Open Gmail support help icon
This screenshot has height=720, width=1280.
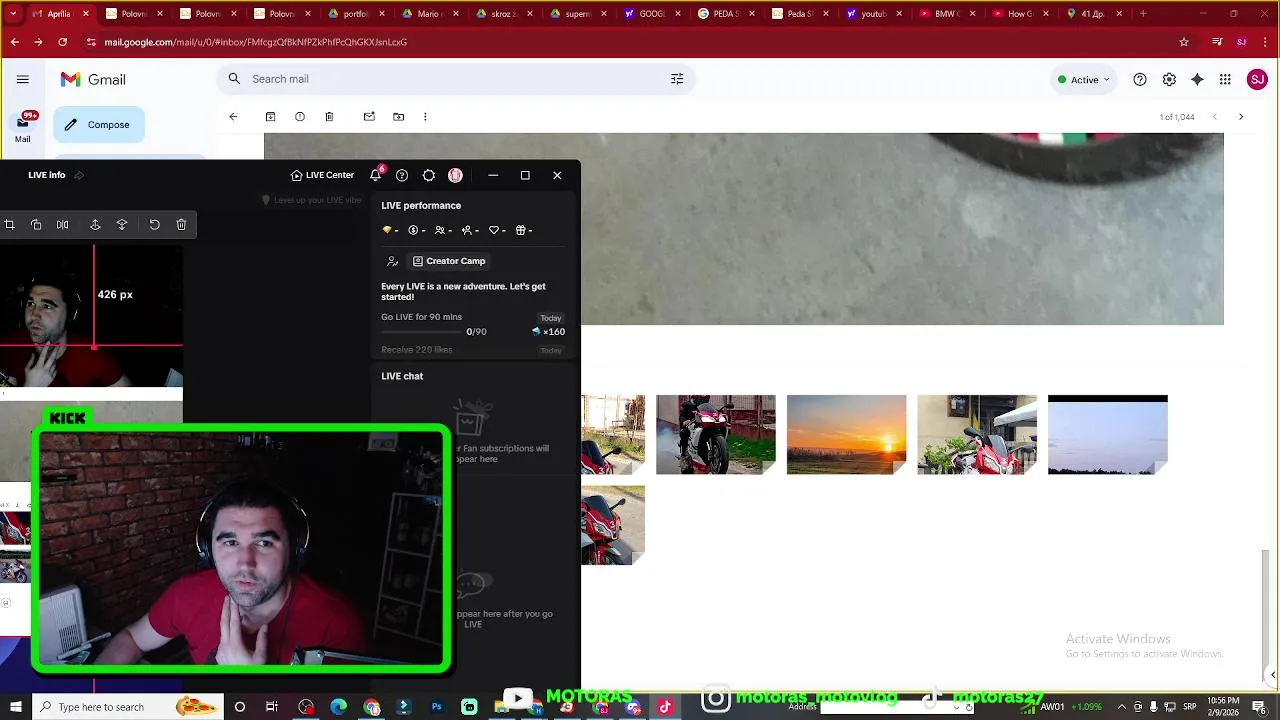(1140, 80)
